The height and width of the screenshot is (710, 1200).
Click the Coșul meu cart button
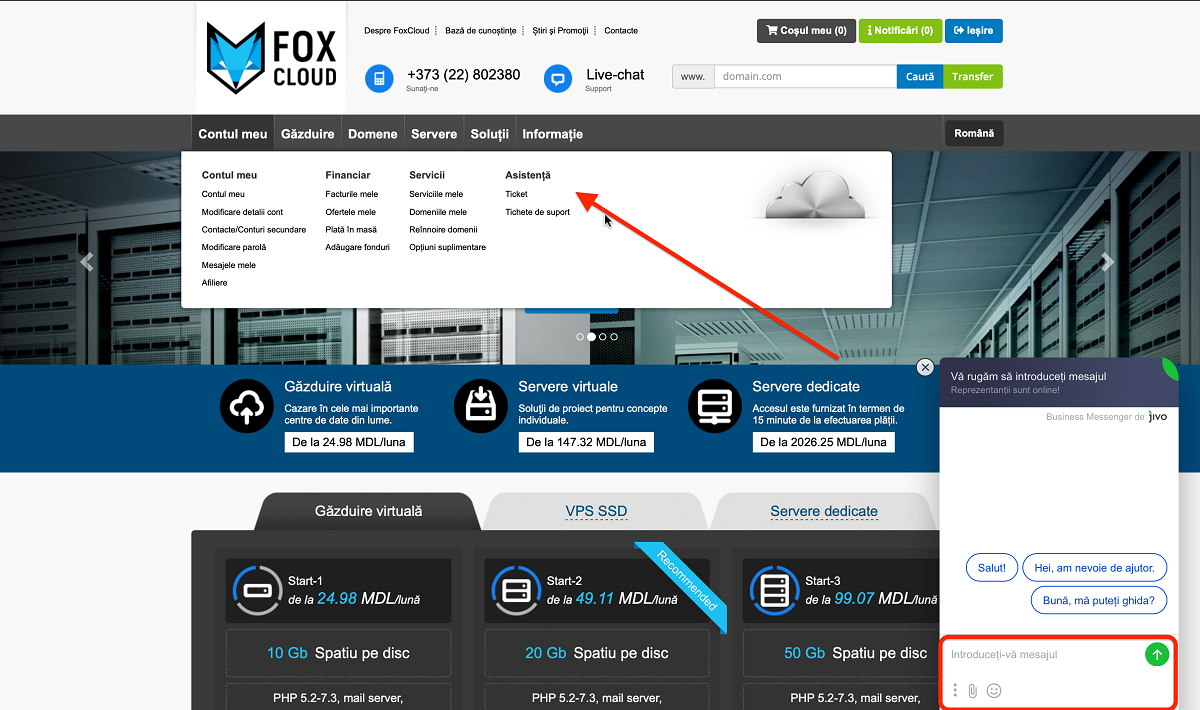(806, 31)
